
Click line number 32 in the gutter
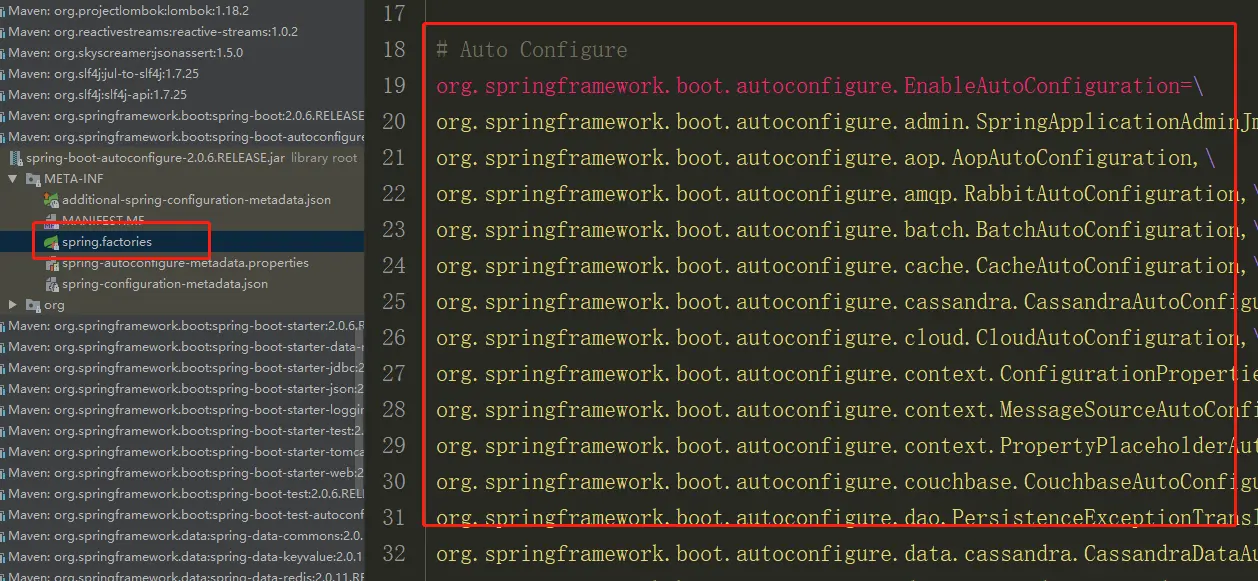[x=394, y=554]
